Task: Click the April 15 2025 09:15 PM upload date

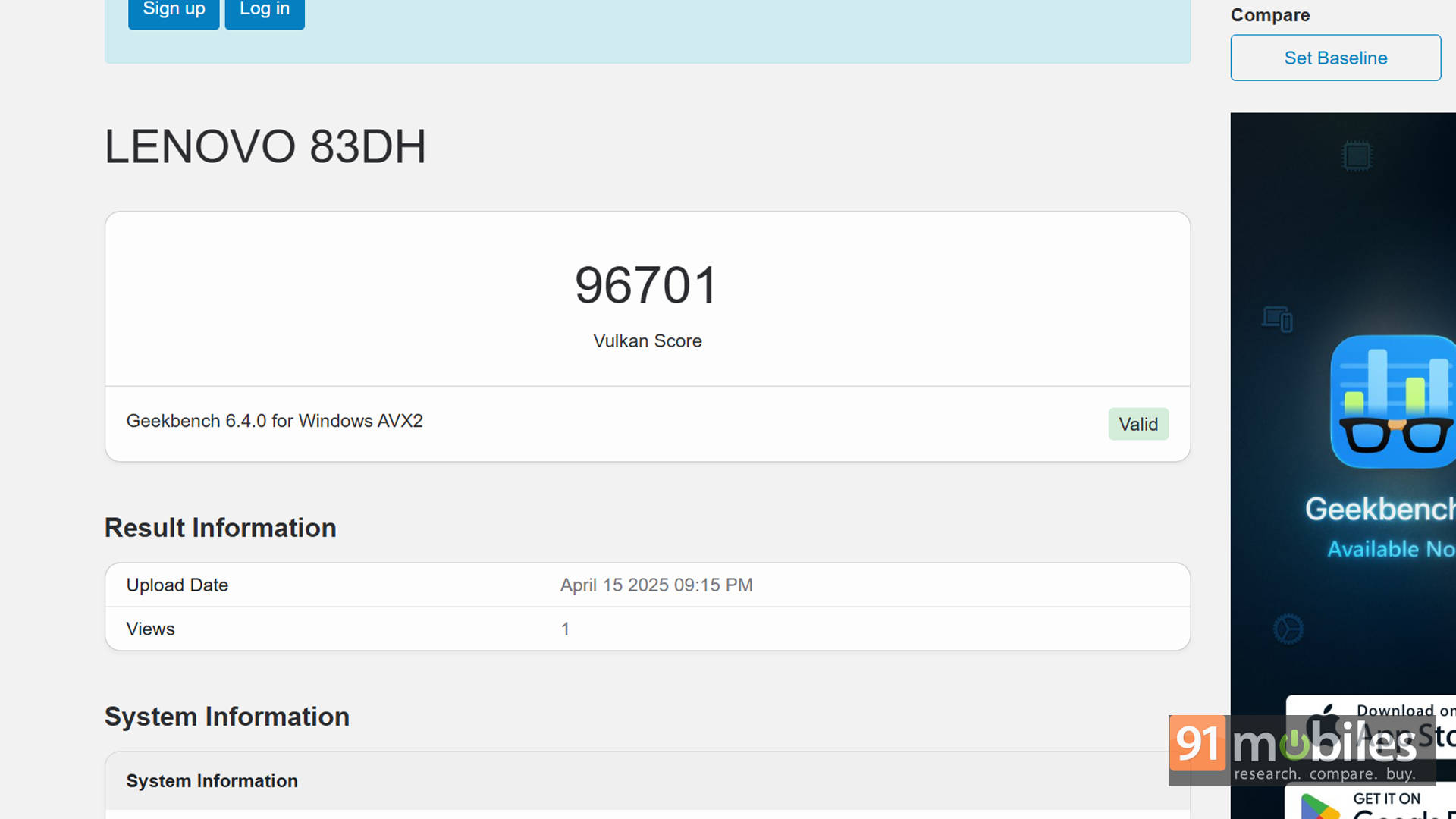Action: [656, 585]
